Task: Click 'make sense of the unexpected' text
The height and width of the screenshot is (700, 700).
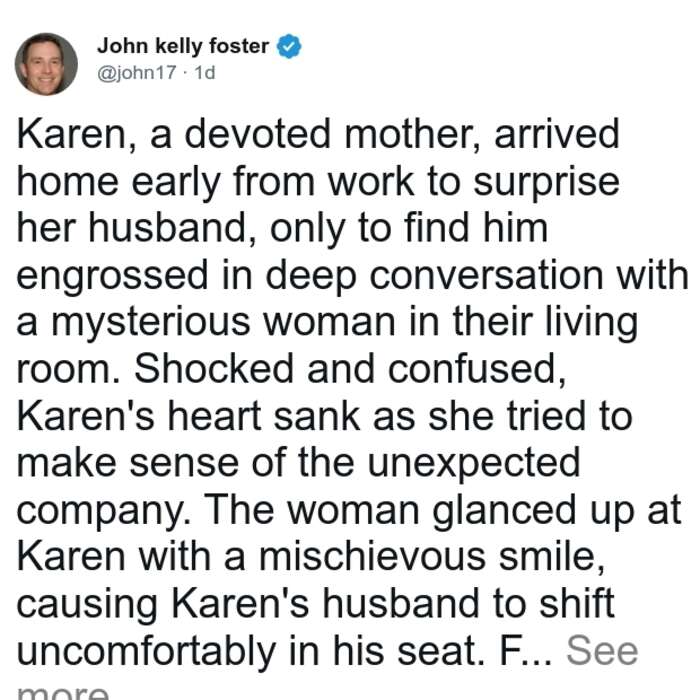Action: 298,463
